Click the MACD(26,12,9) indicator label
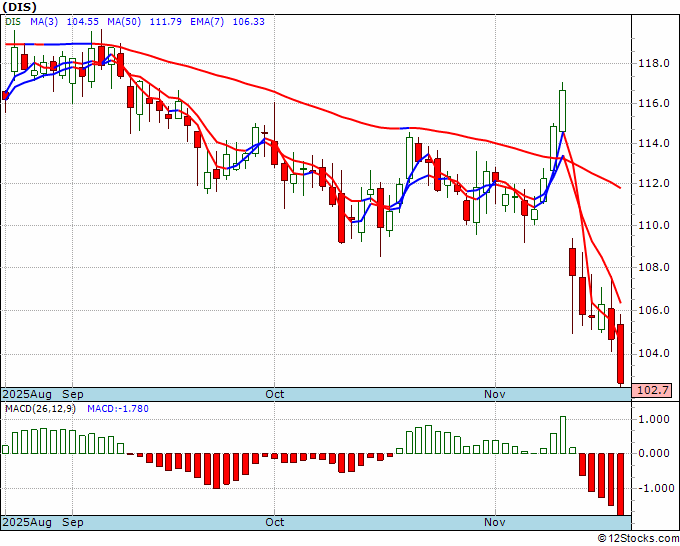Viewport: 680px width, 546px height. [40, 409]
